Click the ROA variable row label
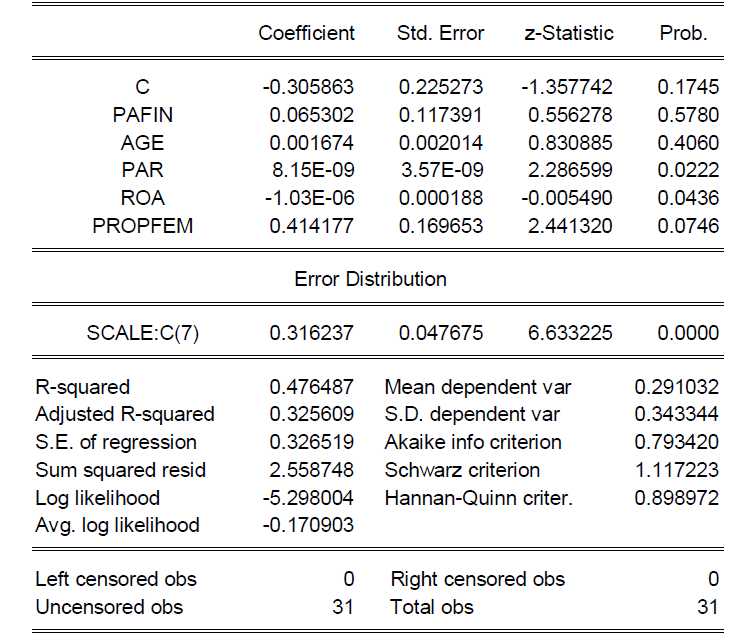Viewport: 736px width, 637px height. click(x=142, y=198)
